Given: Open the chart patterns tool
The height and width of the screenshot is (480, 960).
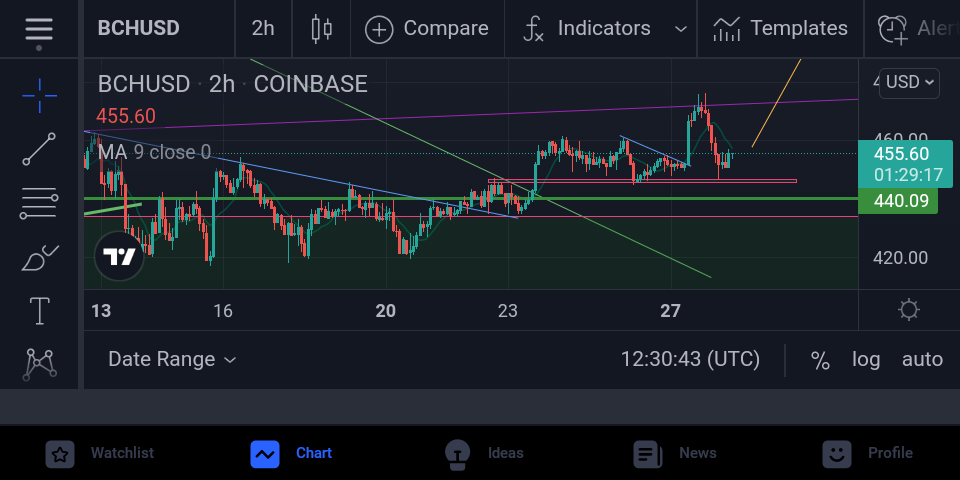Looking at the screenshot, I should click(x=39, y=363).
